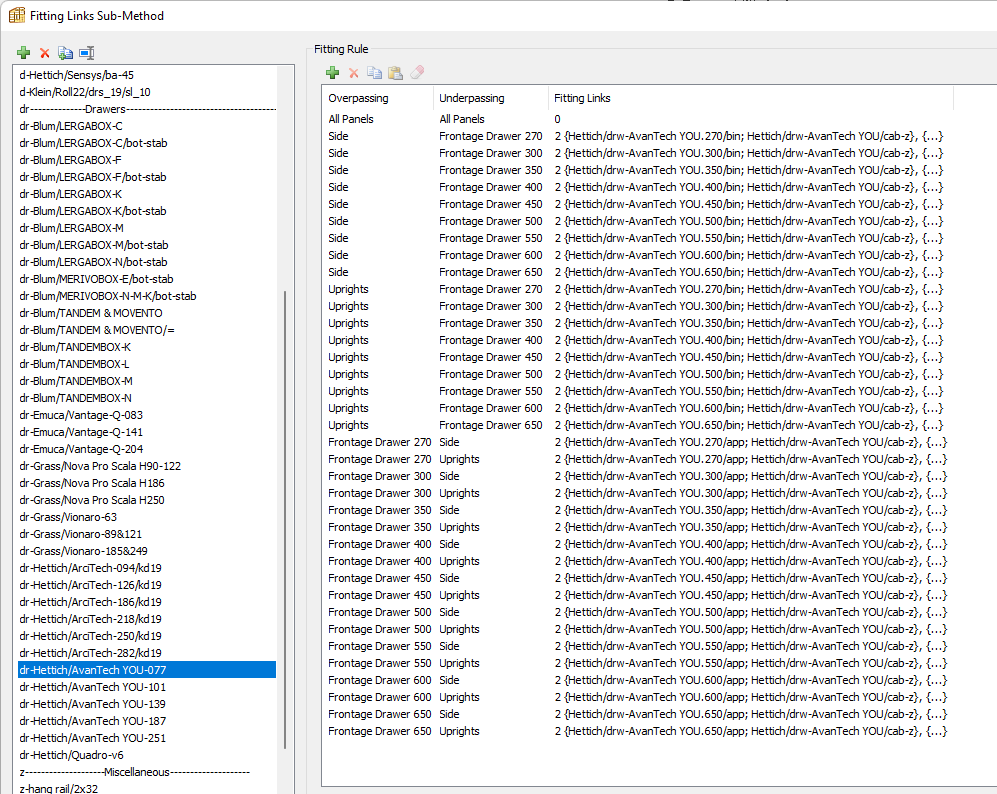Click the eraser icon in Fitting Rule toolbar

pos(417,73)
